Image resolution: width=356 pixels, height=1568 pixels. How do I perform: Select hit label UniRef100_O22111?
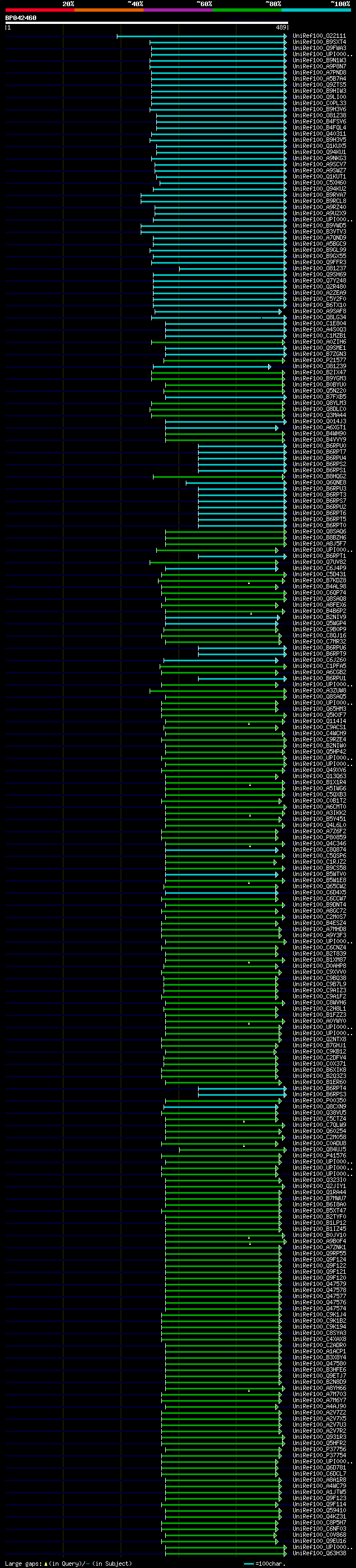coord(319,36)
